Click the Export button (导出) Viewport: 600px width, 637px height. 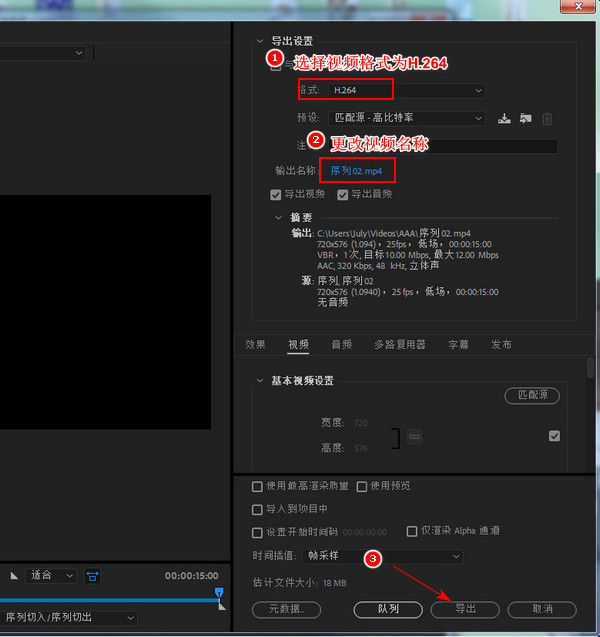pos(465,609)
